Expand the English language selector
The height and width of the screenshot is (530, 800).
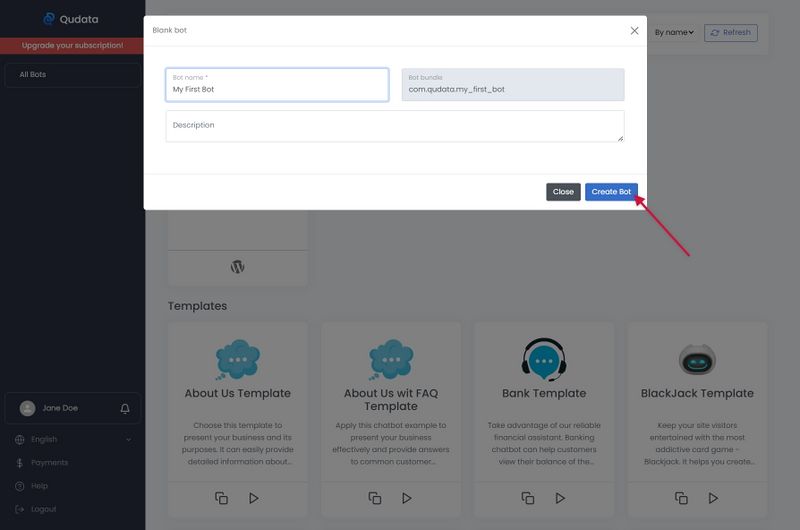tap(72, 440)
